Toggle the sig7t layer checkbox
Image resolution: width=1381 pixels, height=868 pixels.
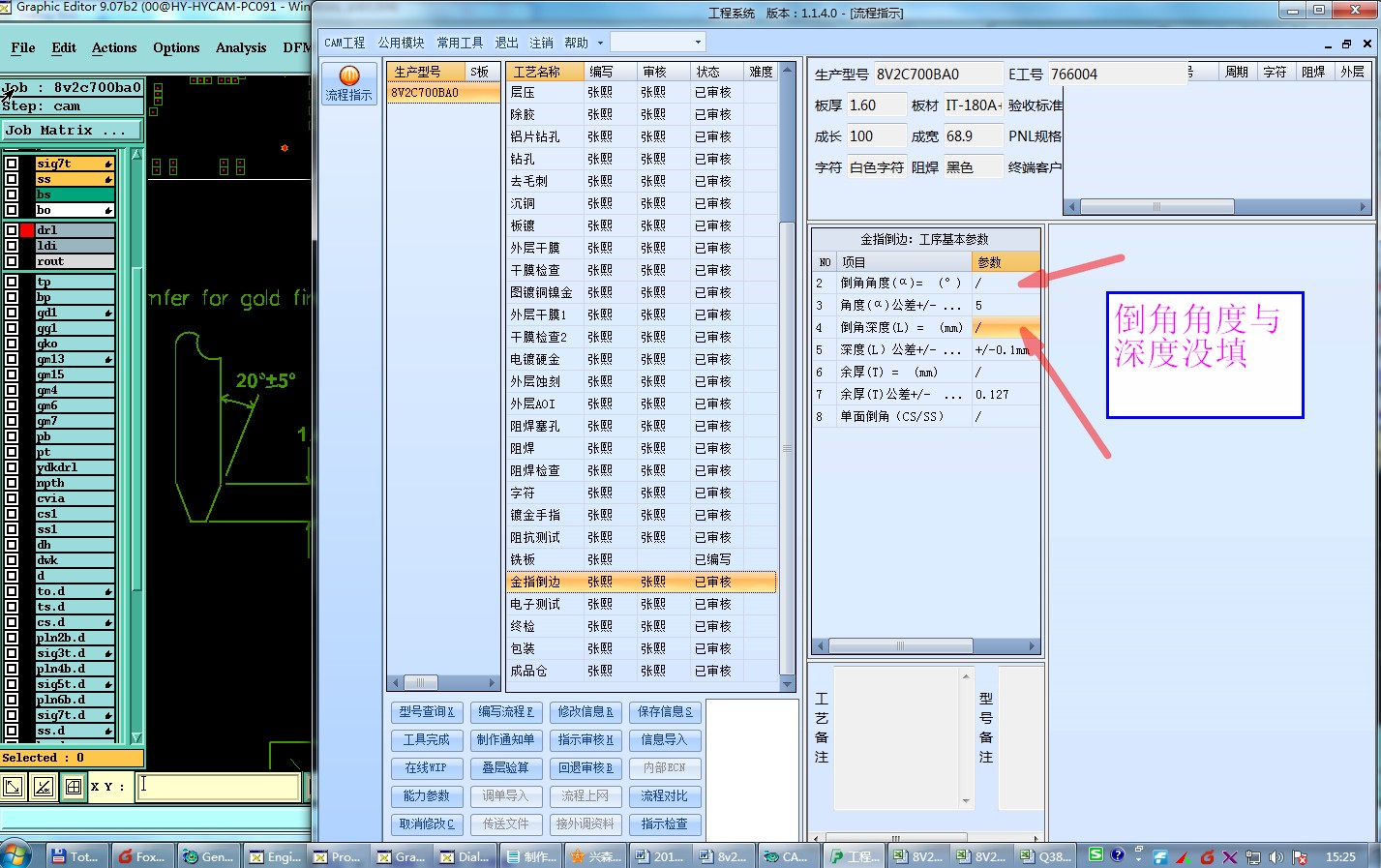[x=12, y=165]
